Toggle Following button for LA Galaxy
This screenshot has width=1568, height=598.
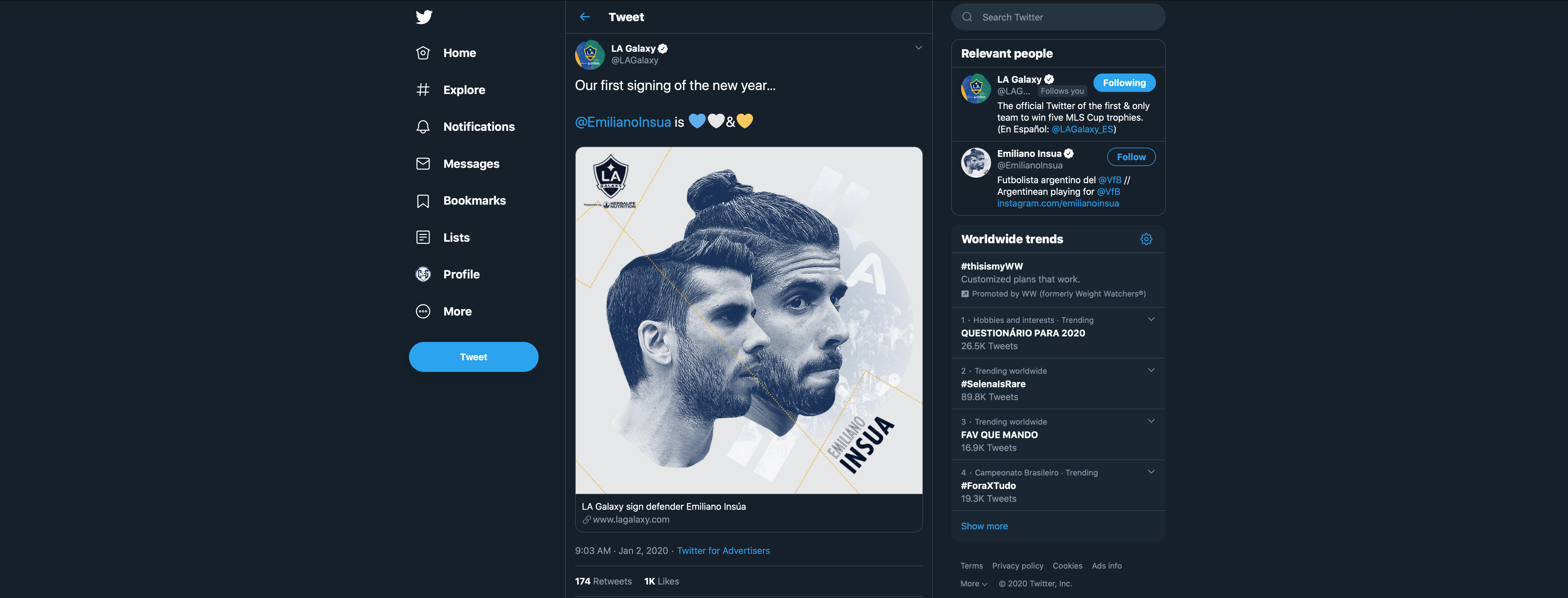pyautogui.click(x=1124, y=83)
